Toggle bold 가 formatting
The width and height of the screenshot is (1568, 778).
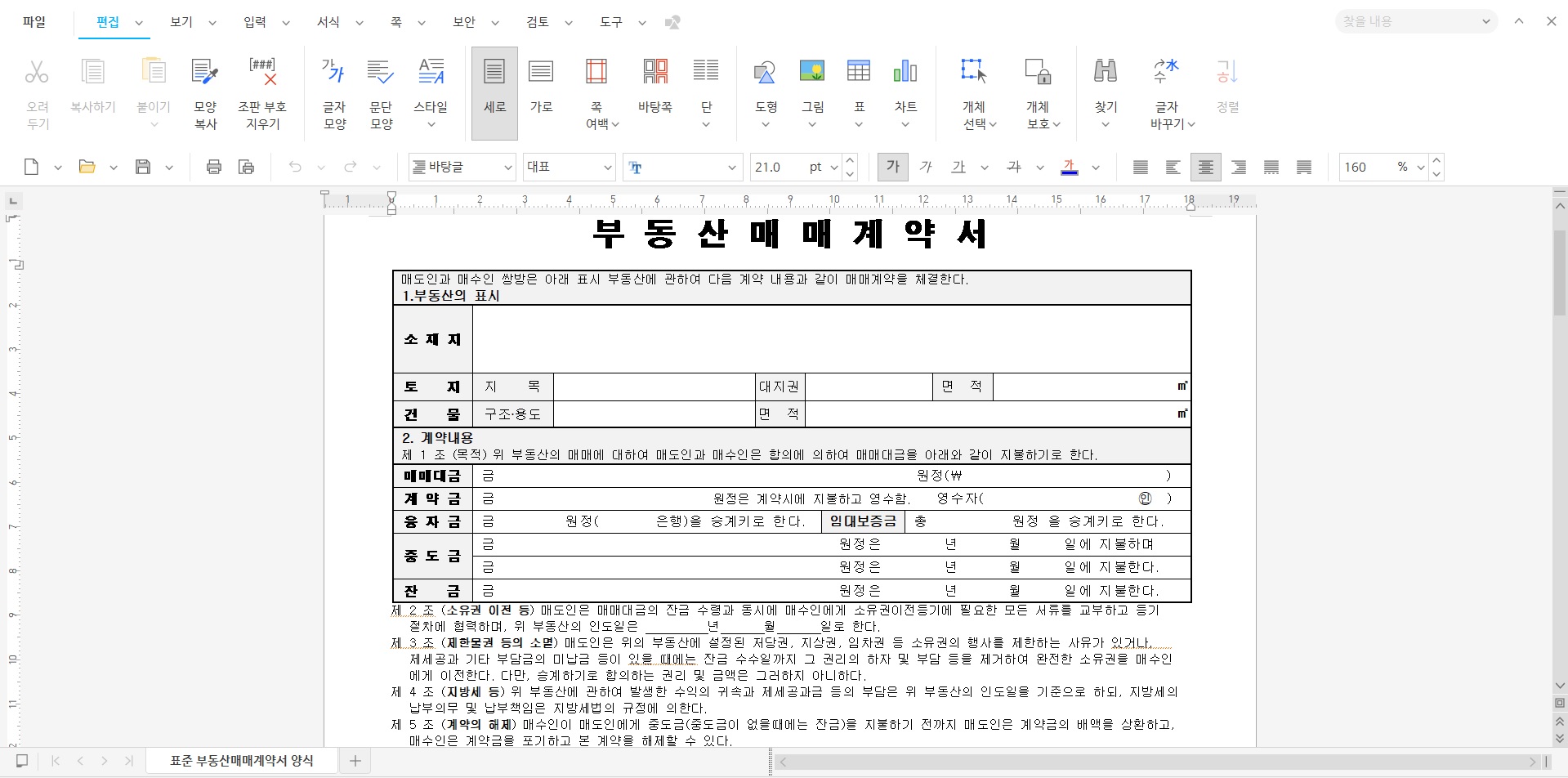[893, 167]
